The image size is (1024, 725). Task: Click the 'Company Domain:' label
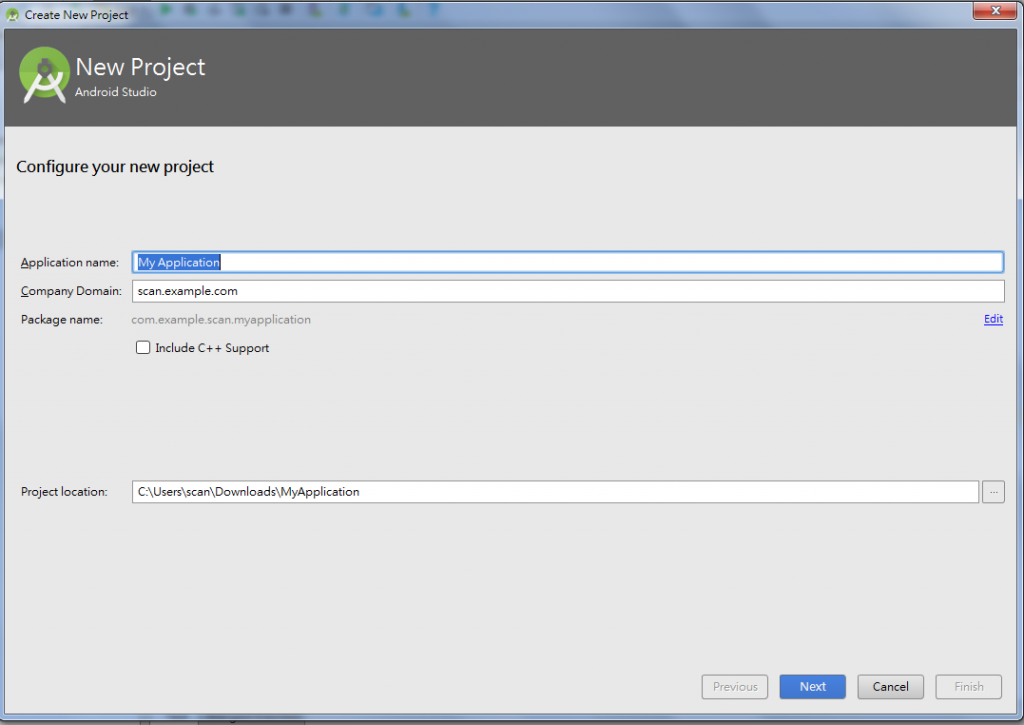[71, 291]
